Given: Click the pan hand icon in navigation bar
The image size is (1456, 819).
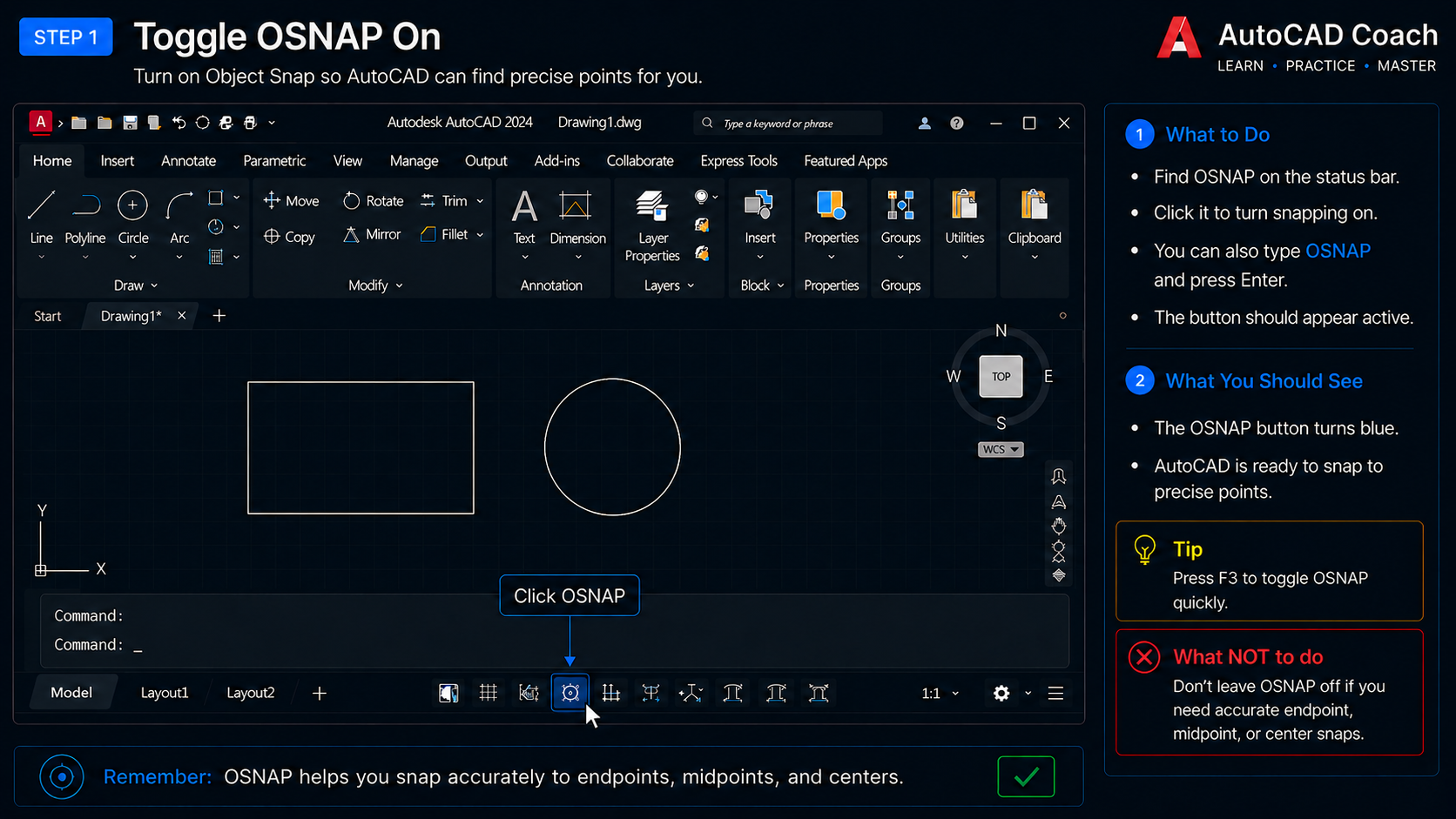Looking at the screenshot, I should (1059, 527).
